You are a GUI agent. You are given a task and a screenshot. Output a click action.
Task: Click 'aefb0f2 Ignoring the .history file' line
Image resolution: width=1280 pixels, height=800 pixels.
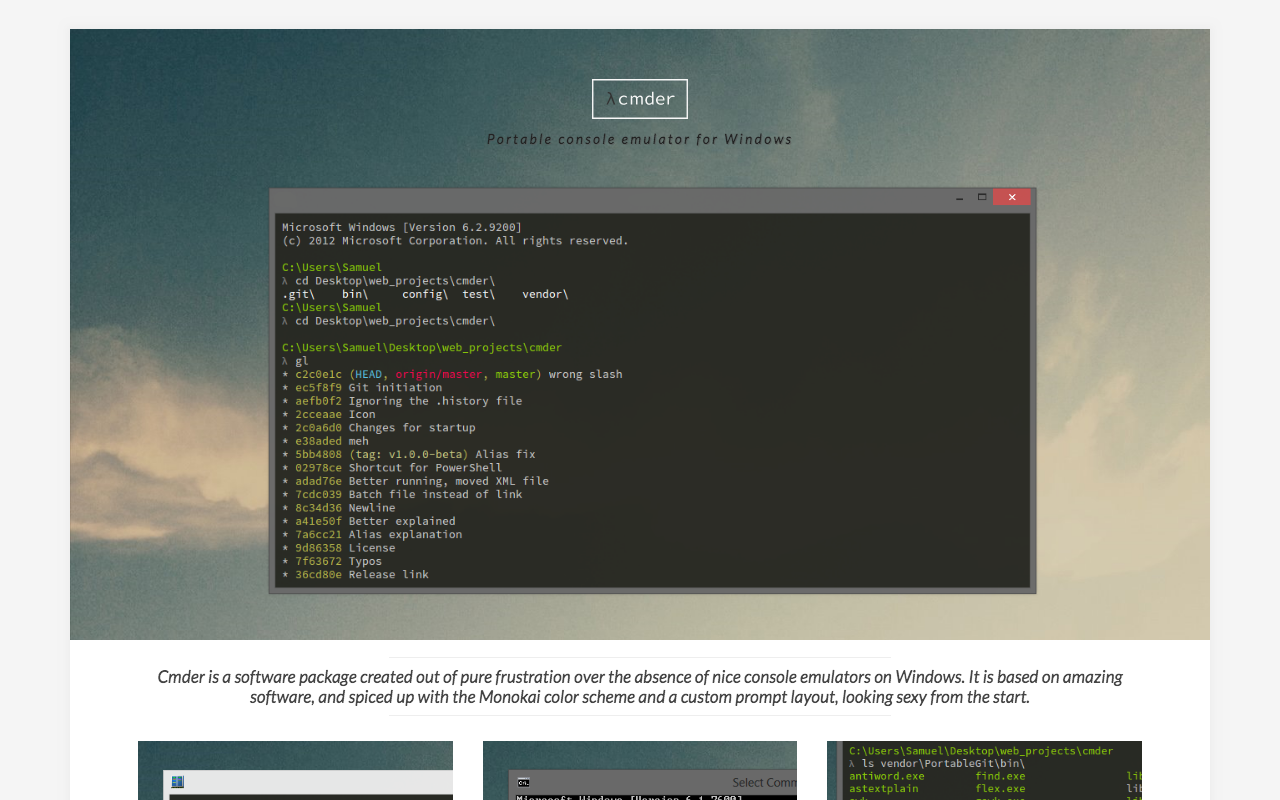point(402,401)
